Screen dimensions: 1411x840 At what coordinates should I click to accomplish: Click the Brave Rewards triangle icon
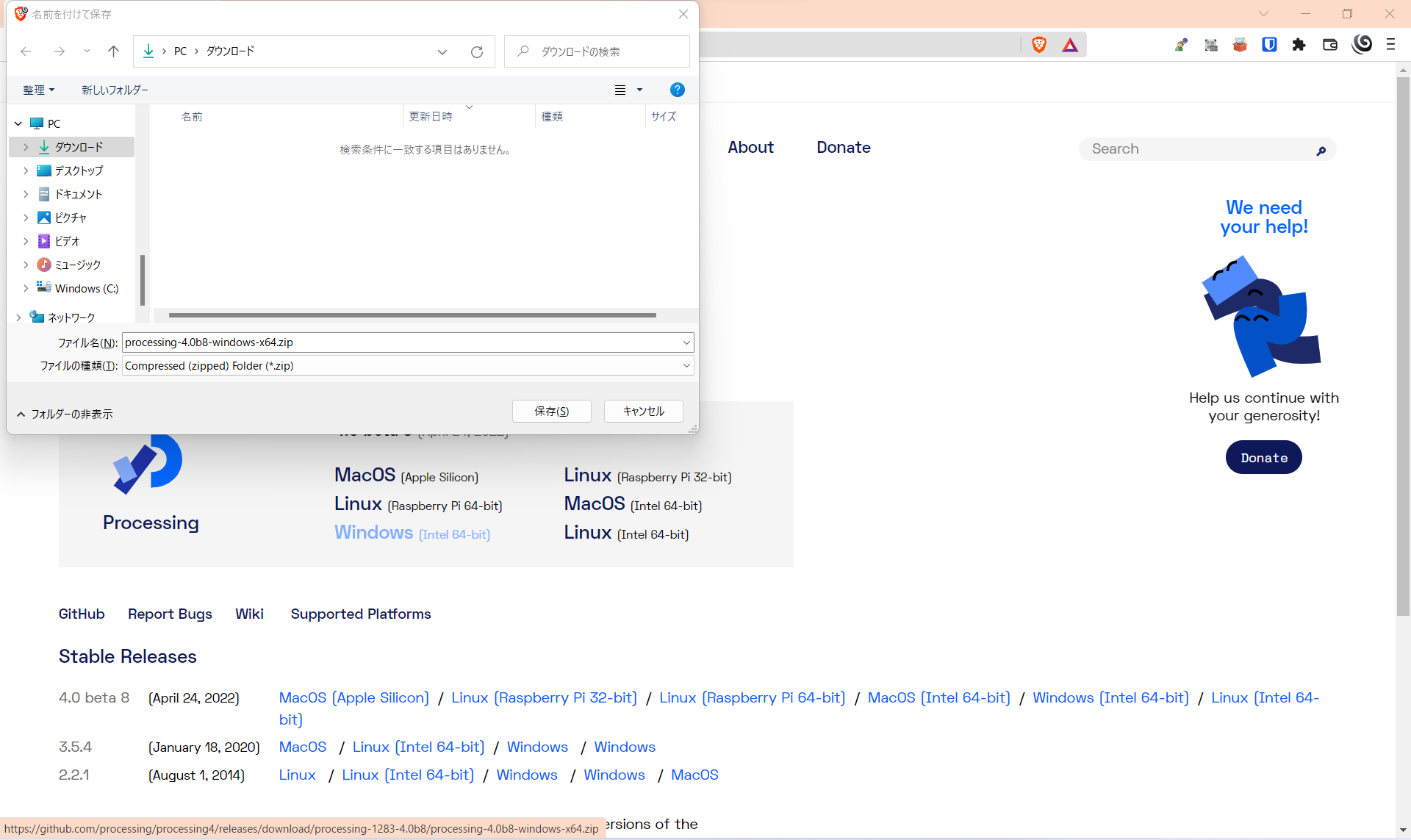point(1069,45)
